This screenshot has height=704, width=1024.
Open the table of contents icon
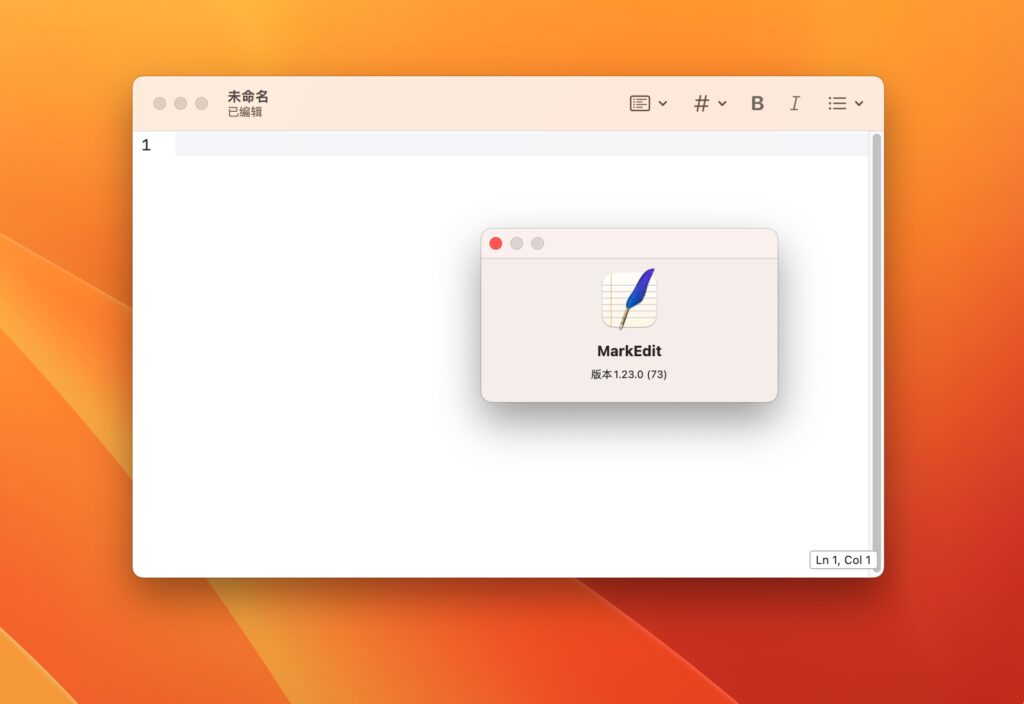641,103
